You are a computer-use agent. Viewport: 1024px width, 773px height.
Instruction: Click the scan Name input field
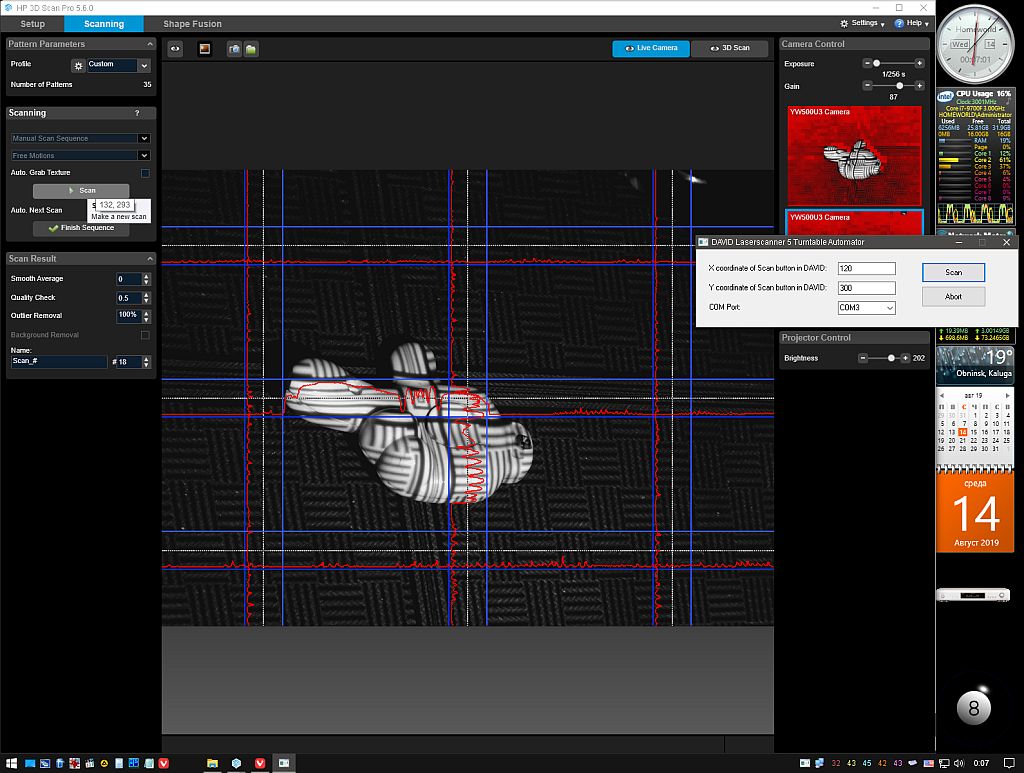pos(58,362)
